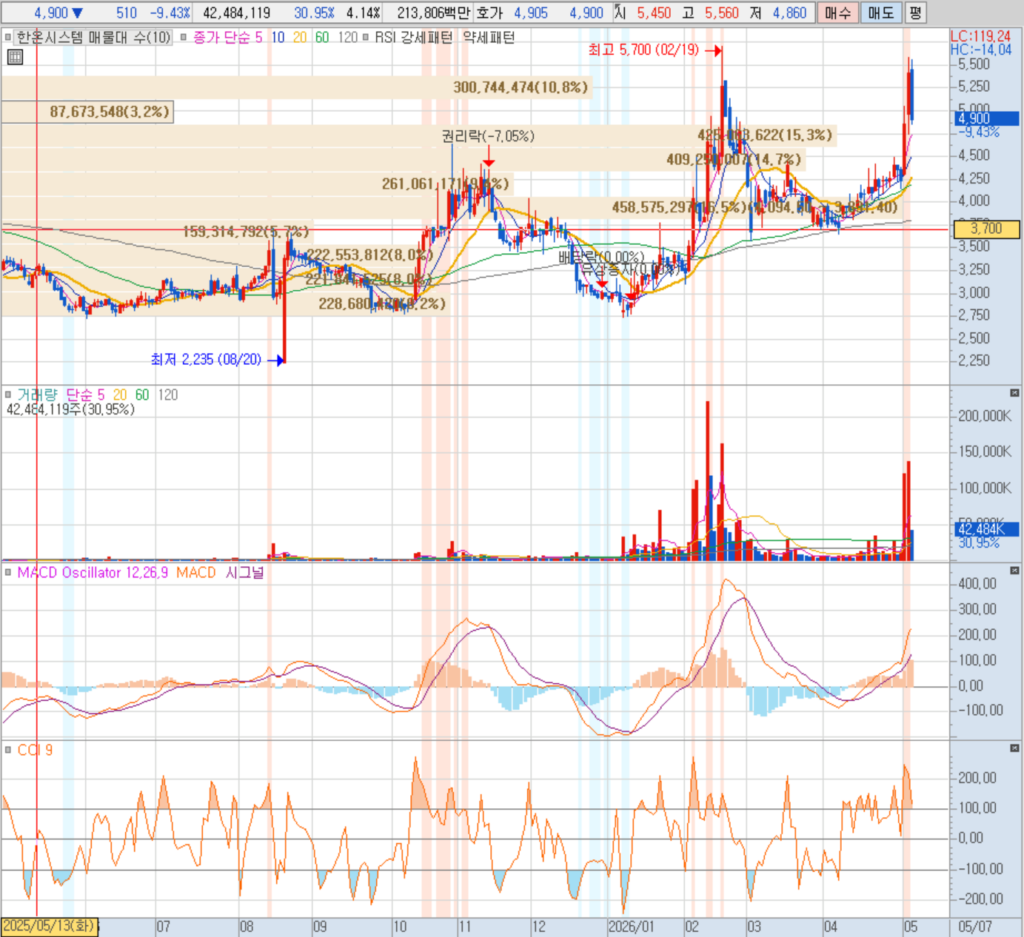Image resolution: width=1024 pixels, height=937 pixels.
Task: Click the 200,000K volume axis label
Action: coord(985,416)
